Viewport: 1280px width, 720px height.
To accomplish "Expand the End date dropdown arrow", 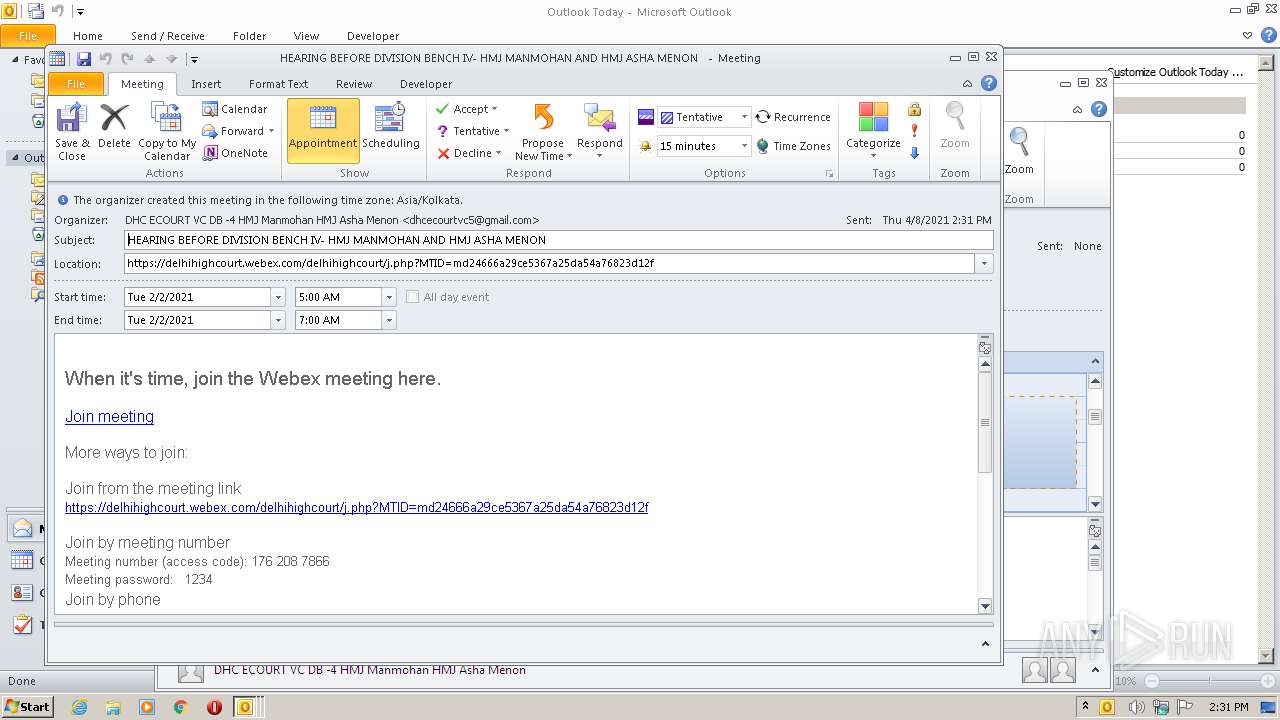I will click(278, 320).
